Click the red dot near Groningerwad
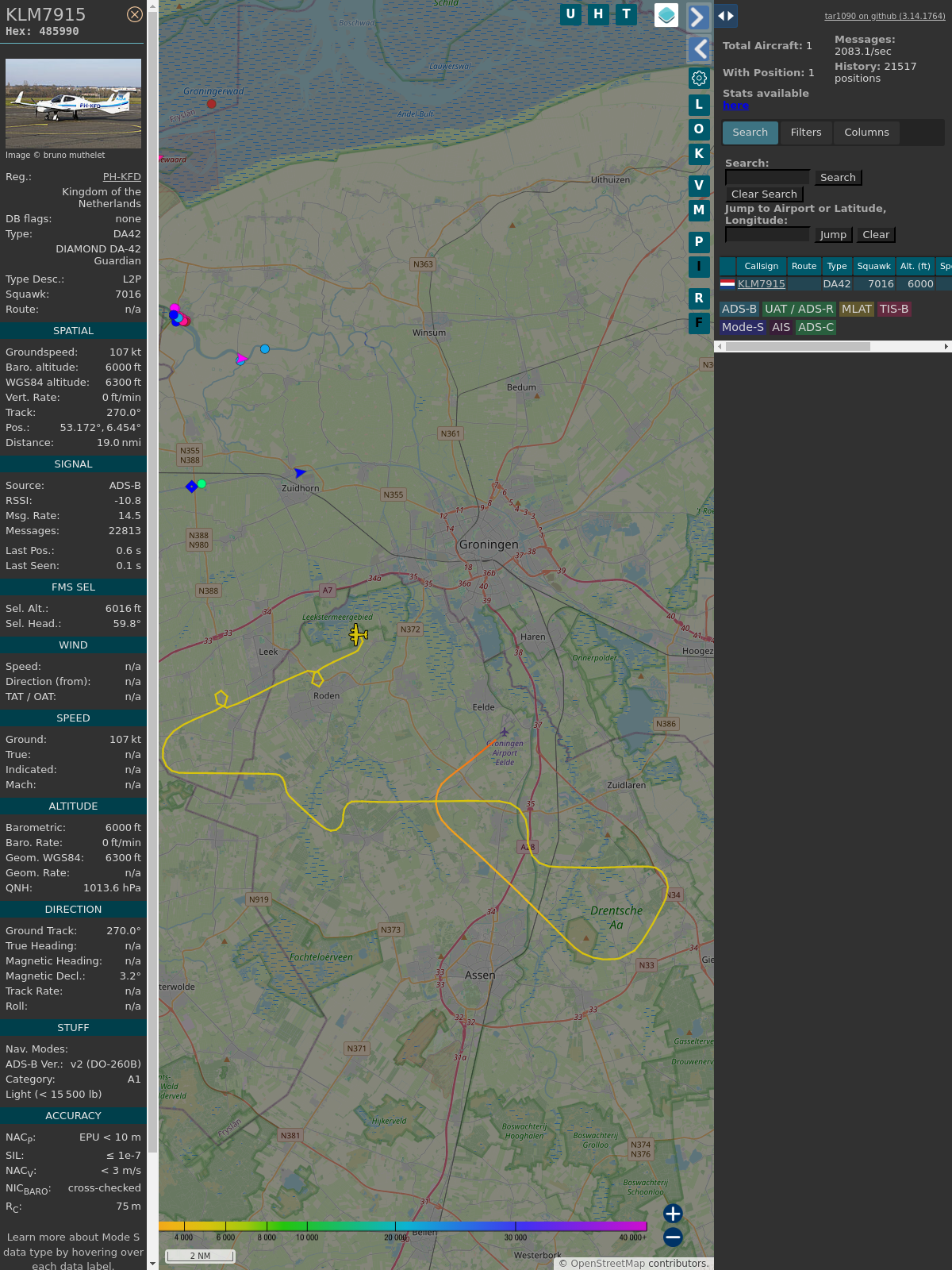The height and width of the screenshot is (1270, 952). [x=211, y=104]
